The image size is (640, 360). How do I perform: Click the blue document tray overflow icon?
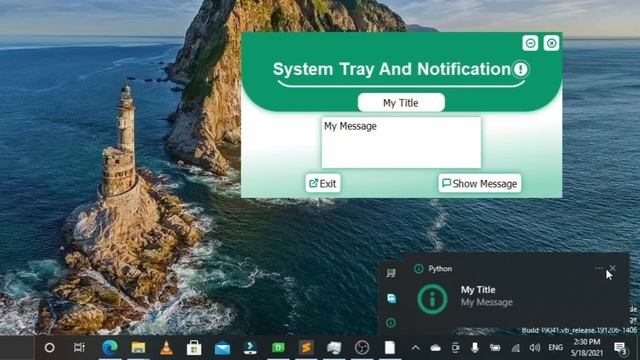pos(391,298)
